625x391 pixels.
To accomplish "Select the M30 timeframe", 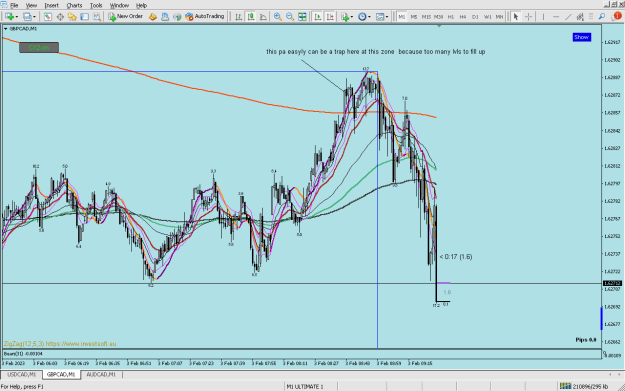I will click(x=438, y=17).
